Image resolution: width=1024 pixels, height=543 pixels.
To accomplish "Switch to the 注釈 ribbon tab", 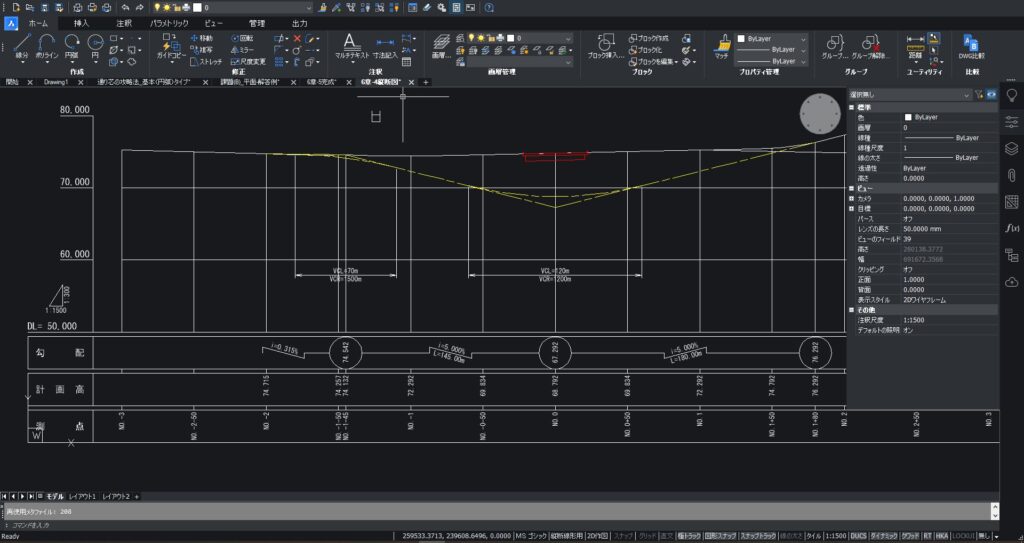I will 123,24.
